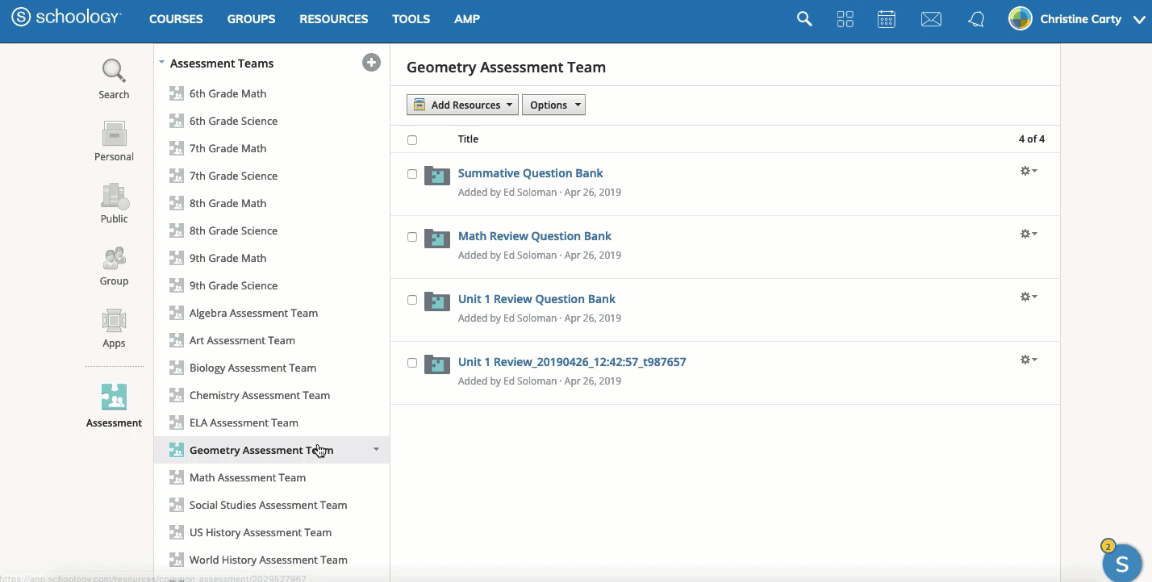
Task: Open the Math Review Question Bank link
Action: point(534,236)
